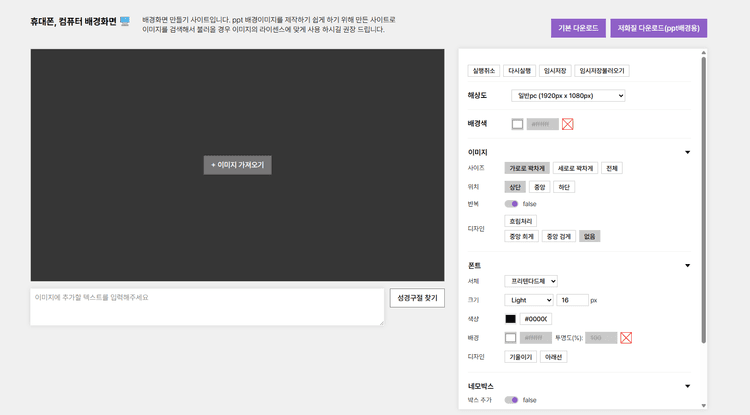
Task: Click the settings panel vertical scrollbar
Action: pyautogui.click(x=704, y=200)
